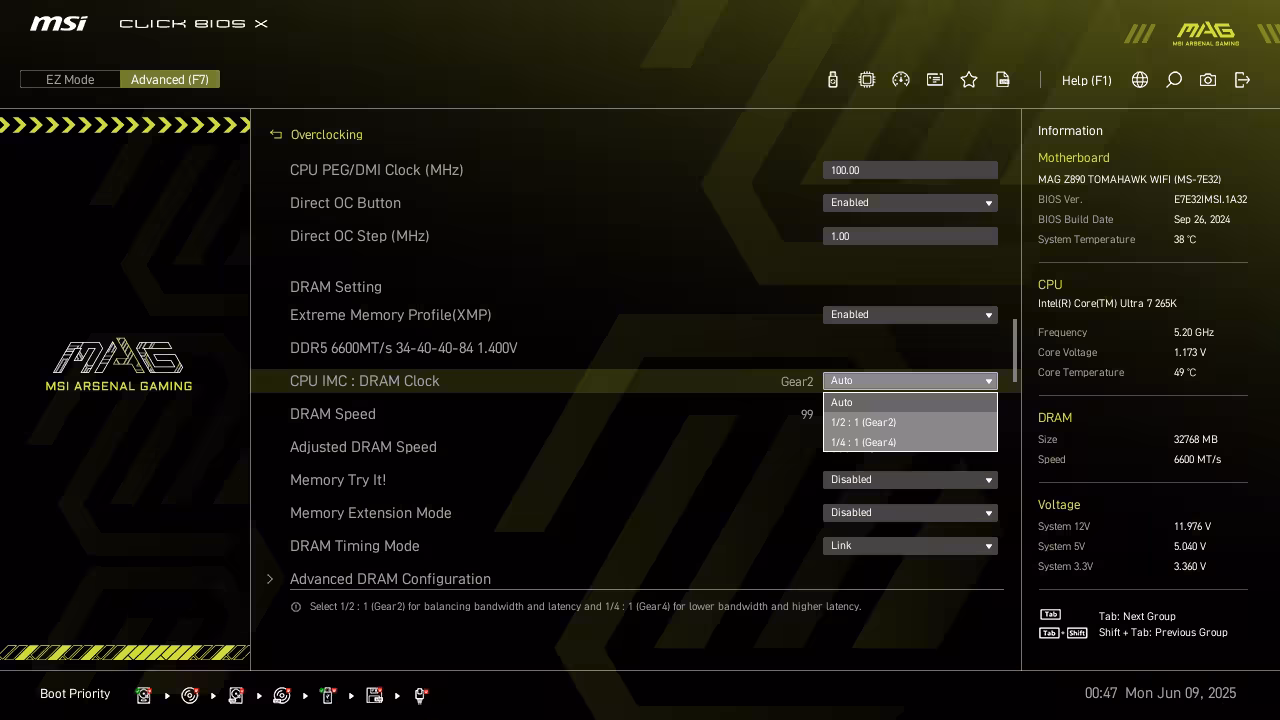The image size is (1280, 720).
Task: Edit the CPU PEG/DMI Clock value field
Action: coord(910,170)
